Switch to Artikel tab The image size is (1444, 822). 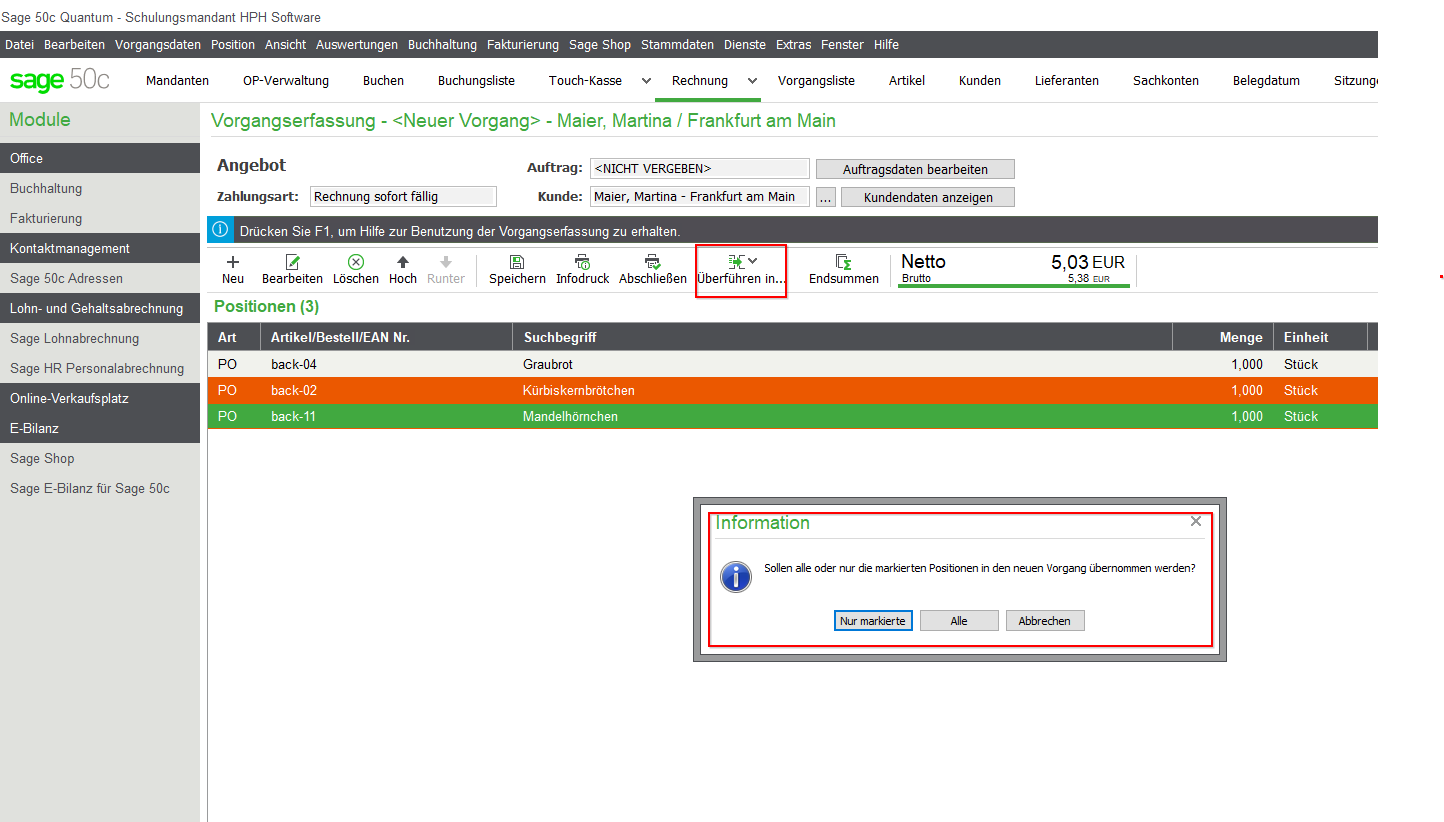pyautogui.click(x=907, y=81)
